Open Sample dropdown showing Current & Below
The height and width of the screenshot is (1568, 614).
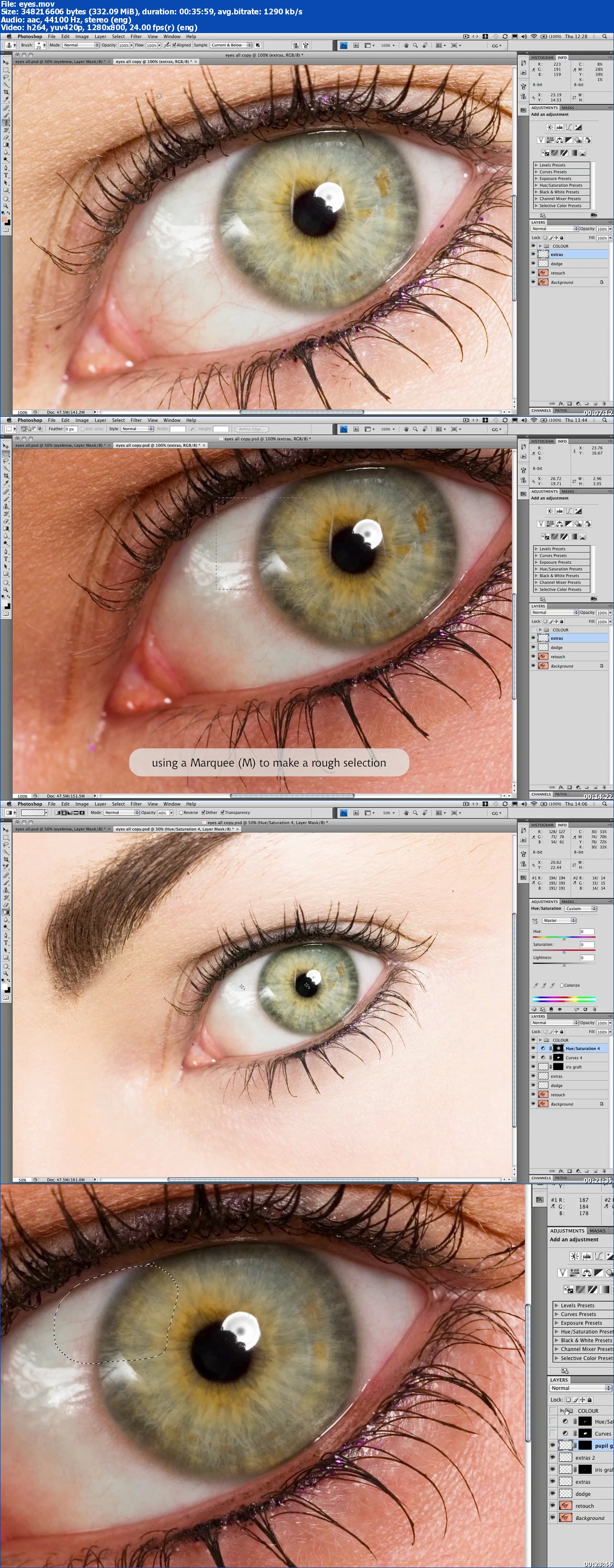click(x=231, y=45)
